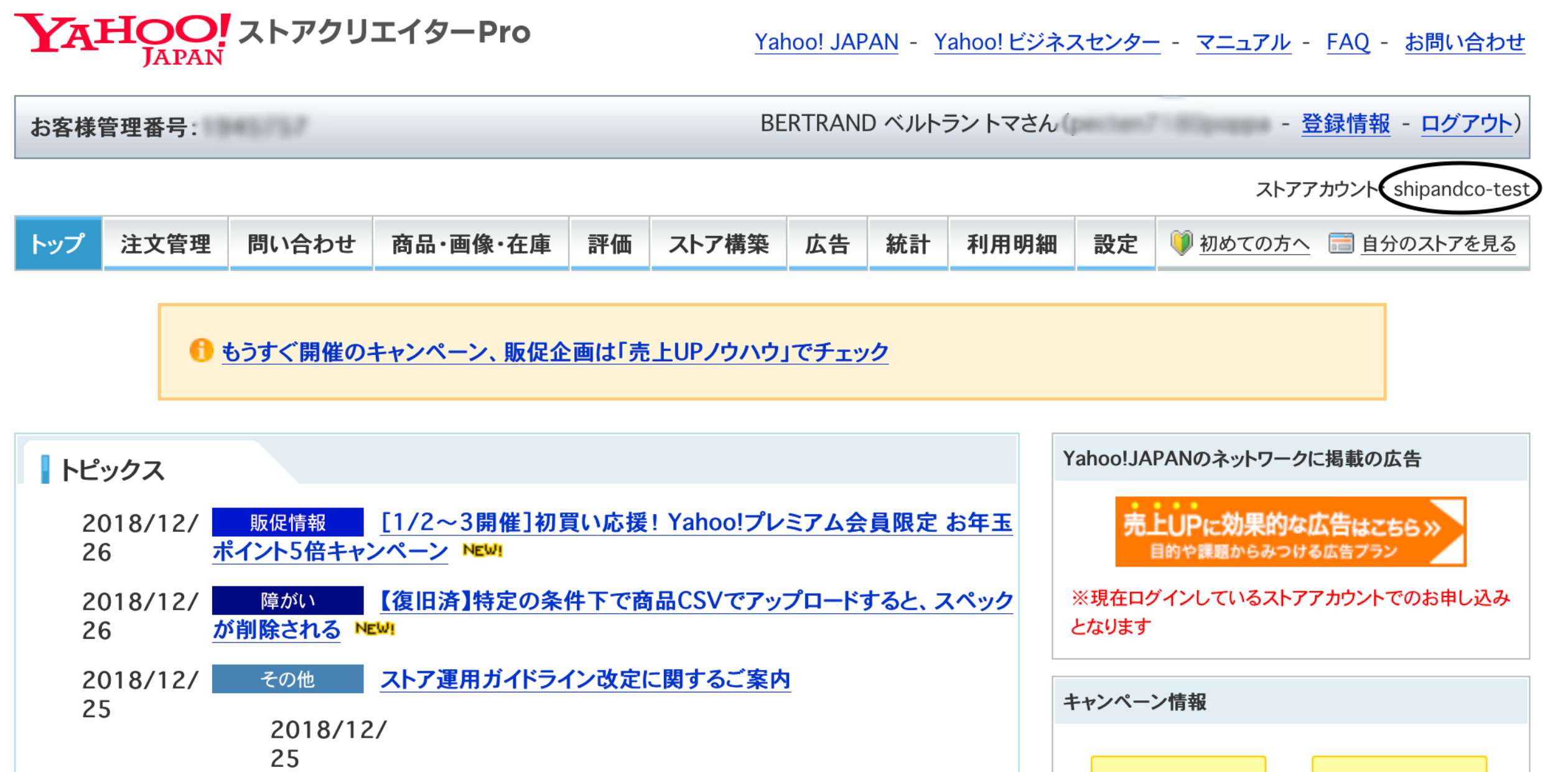1568x772 pixels.
Task: Open the ストア運用ガイドライン改定 topic link
Action: [x=585, y=679]
